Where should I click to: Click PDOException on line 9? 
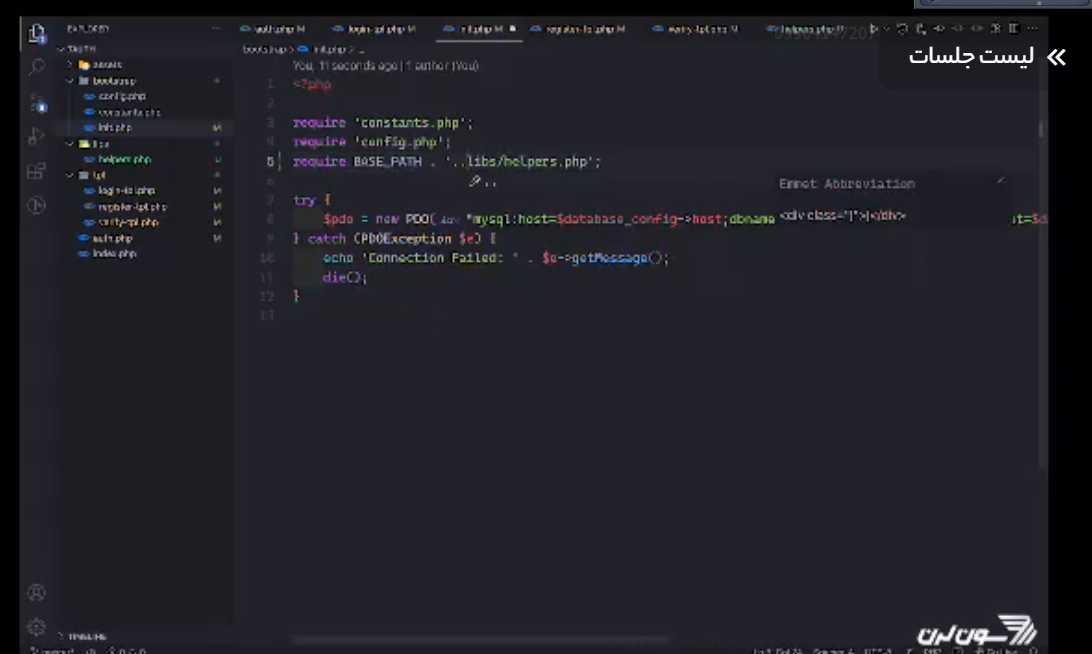pos(406,239)
